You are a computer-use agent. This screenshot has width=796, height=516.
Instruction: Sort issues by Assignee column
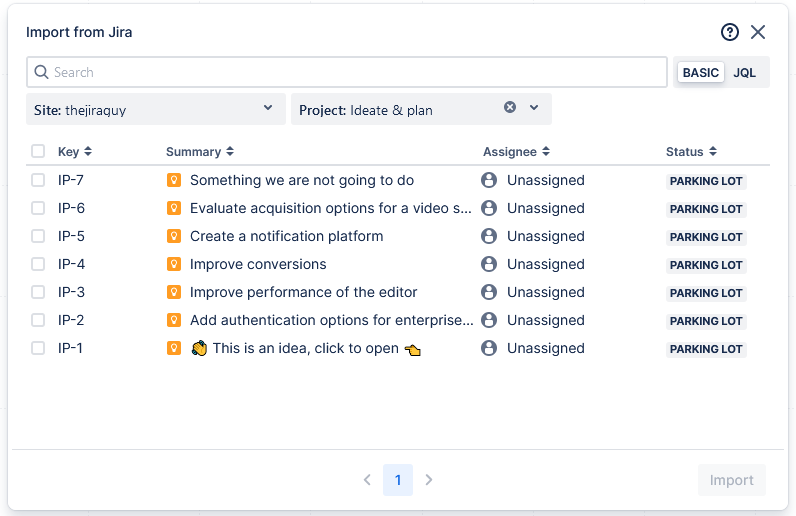click(x=546, y=152)
